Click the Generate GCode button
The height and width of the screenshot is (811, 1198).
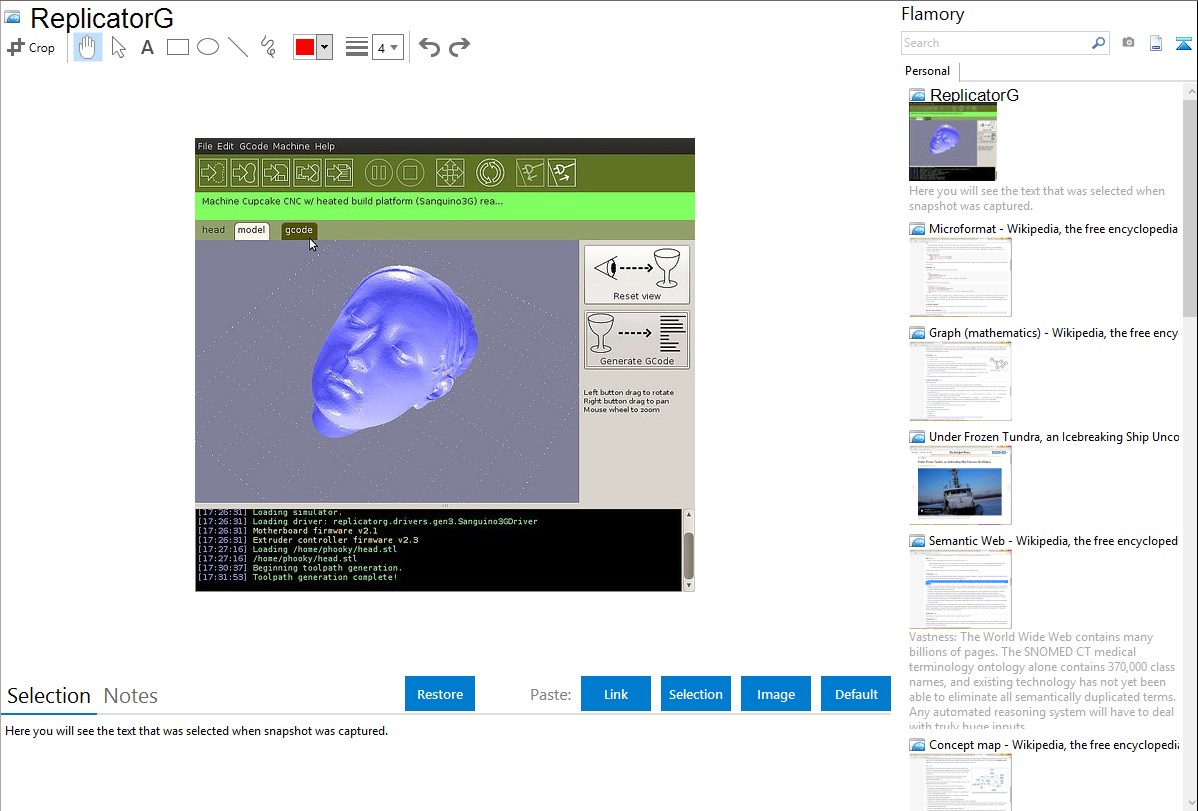636,339
